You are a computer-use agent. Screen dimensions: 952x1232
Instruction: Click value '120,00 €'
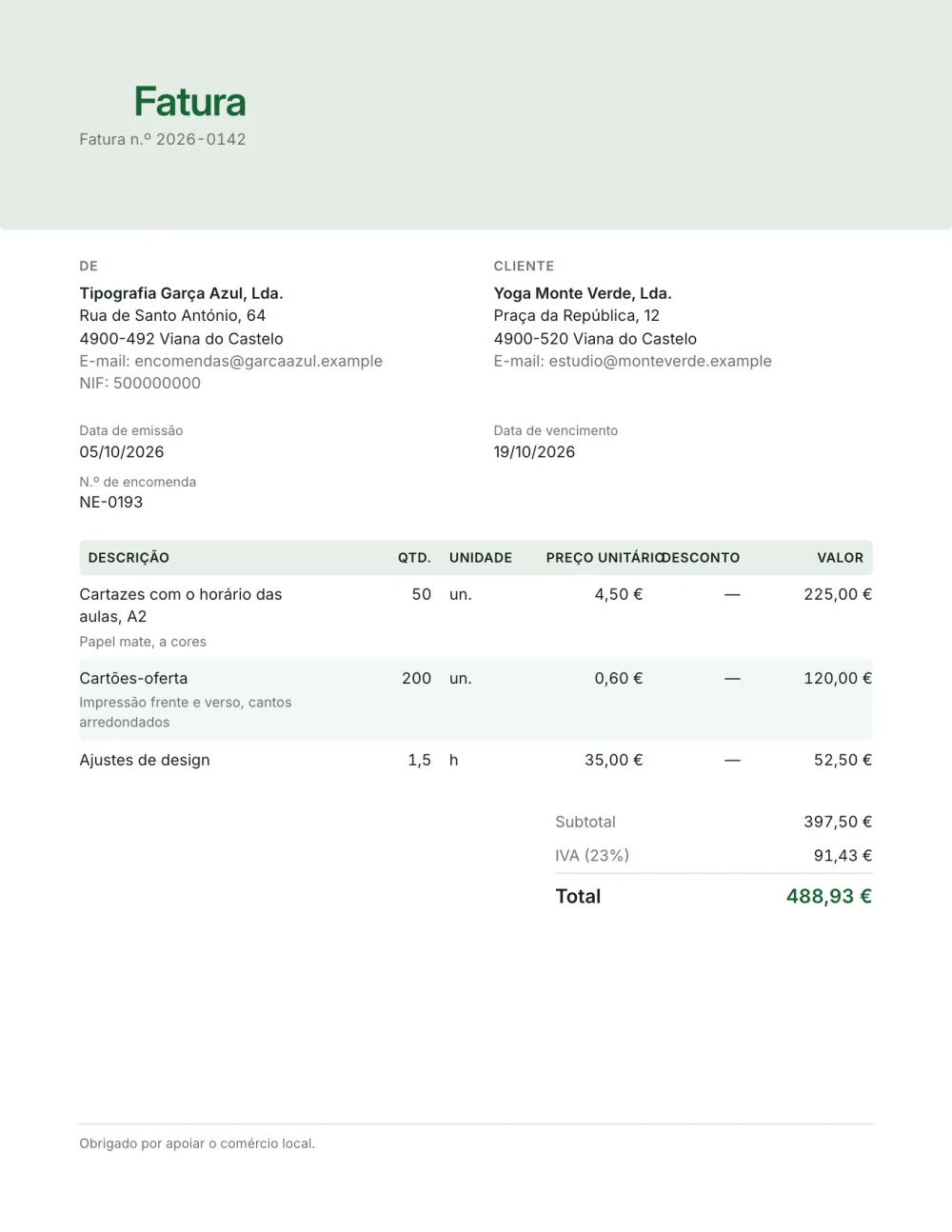[838, 678]
